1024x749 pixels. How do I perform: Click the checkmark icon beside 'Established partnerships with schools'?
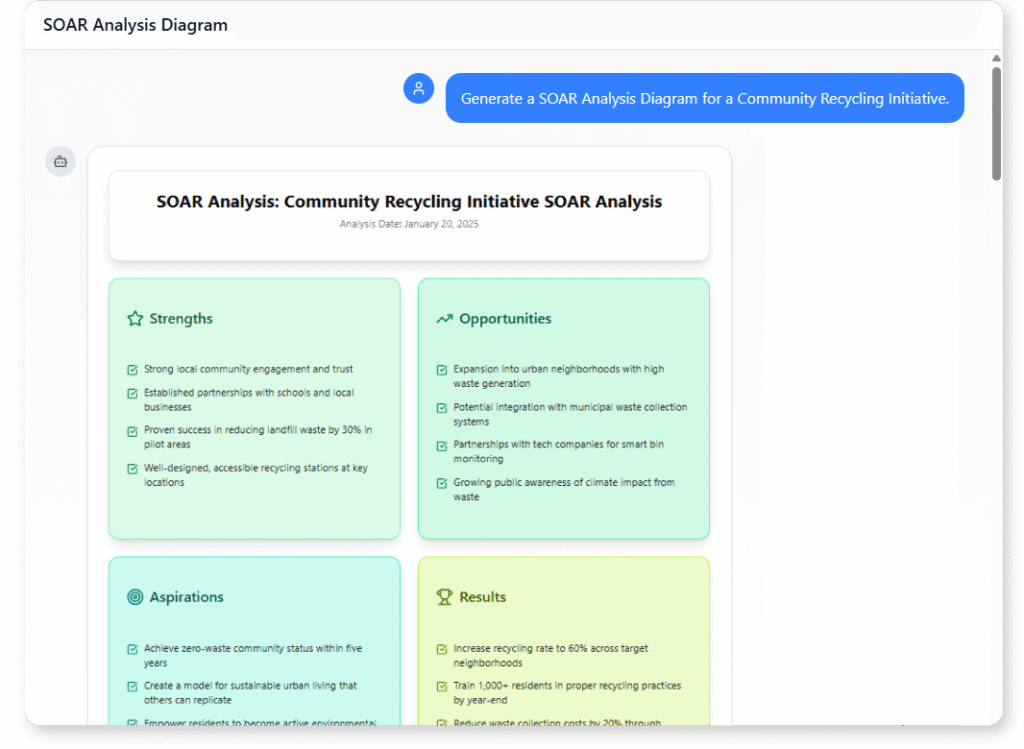point(132,393)
